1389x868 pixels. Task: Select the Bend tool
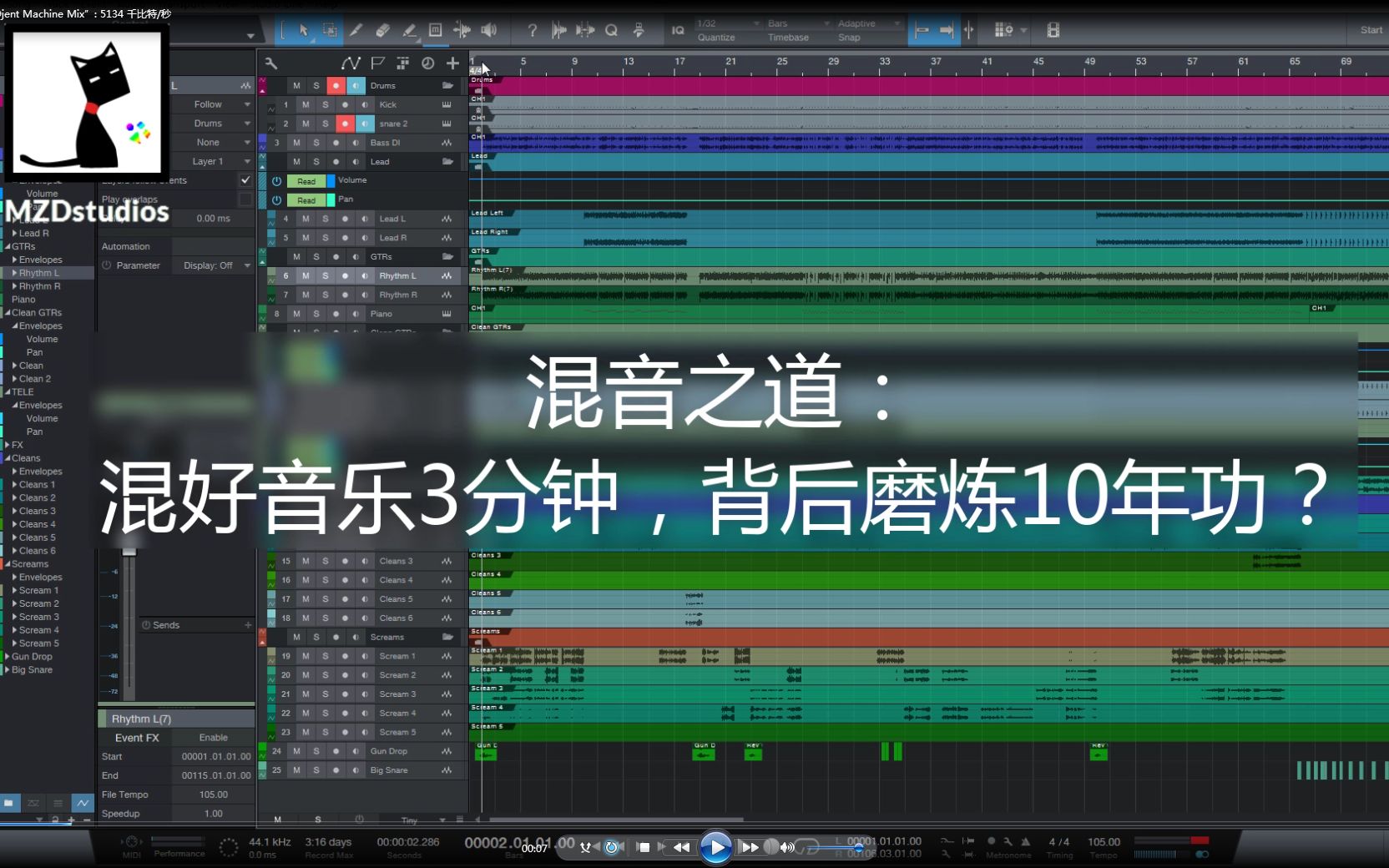(462, 30)
